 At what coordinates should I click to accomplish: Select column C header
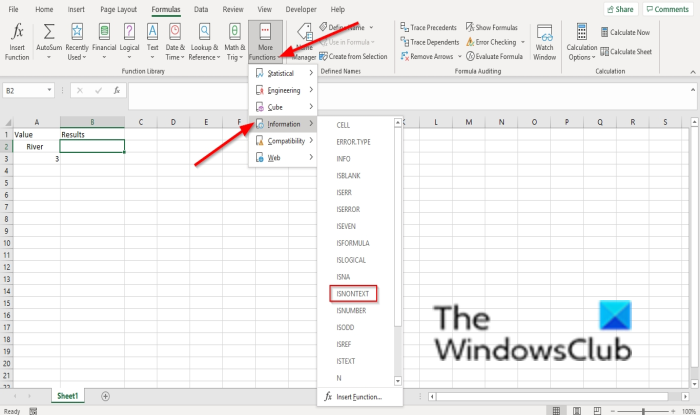point(141,122)
